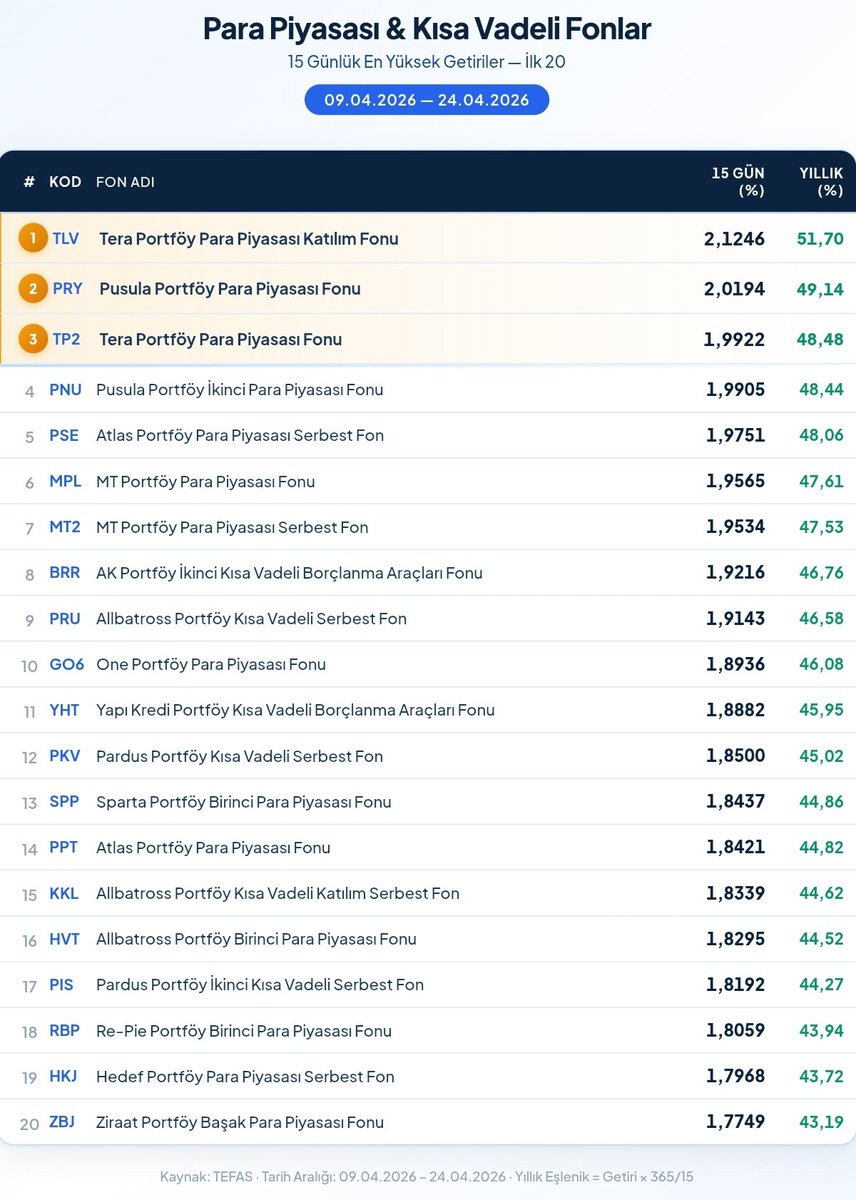Select AK Portföy İkinci Kısa Vadeli Borçlanma fund
Screen dimensions: 856x1200
pos(290,573)
